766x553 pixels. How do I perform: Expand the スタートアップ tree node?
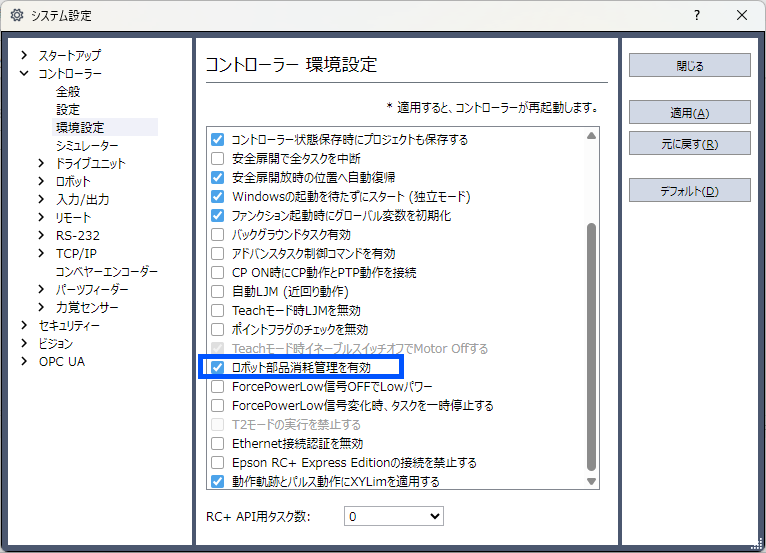[24, 55]
